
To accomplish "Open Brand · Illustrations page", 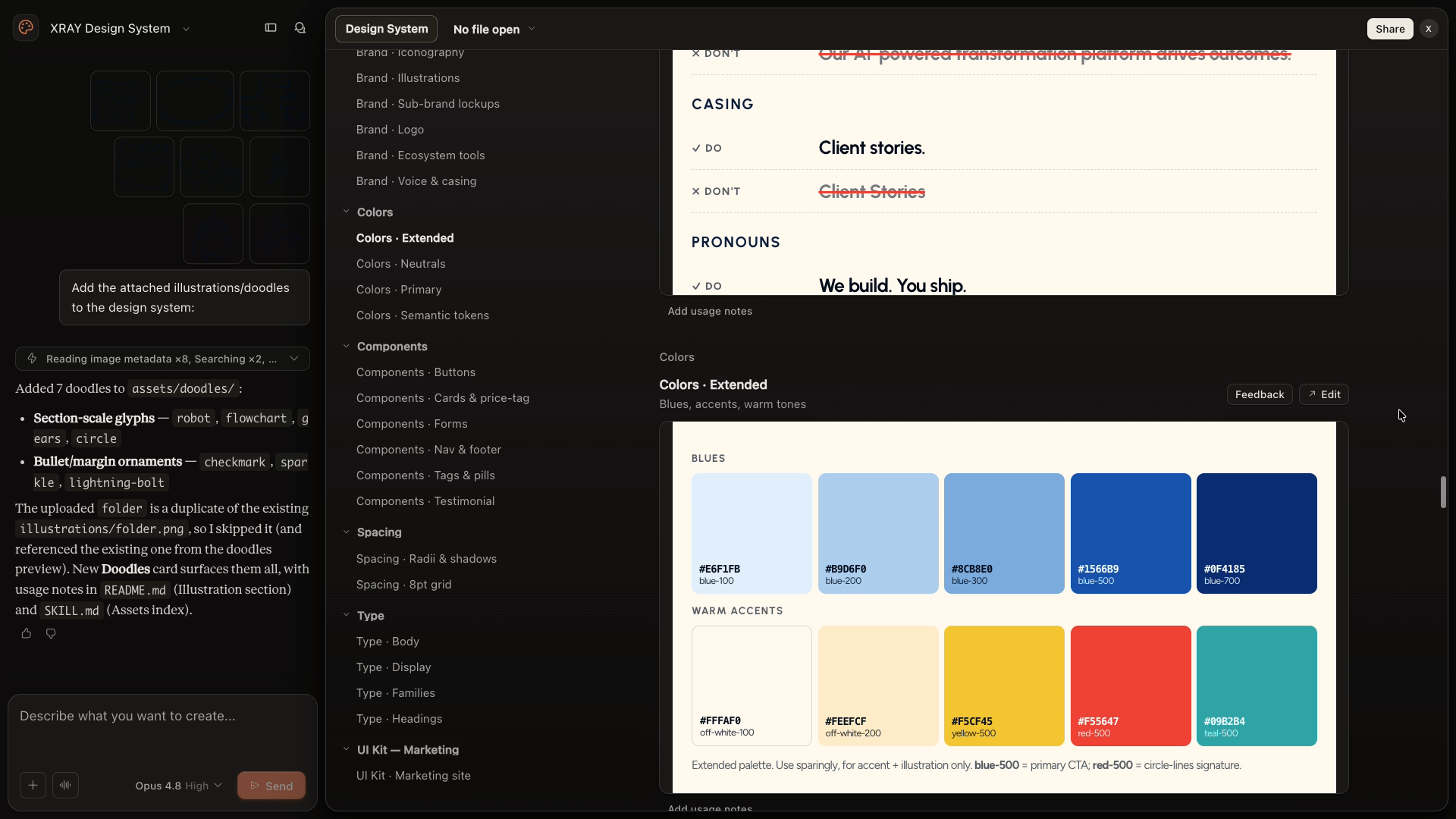I will point(408,78).
